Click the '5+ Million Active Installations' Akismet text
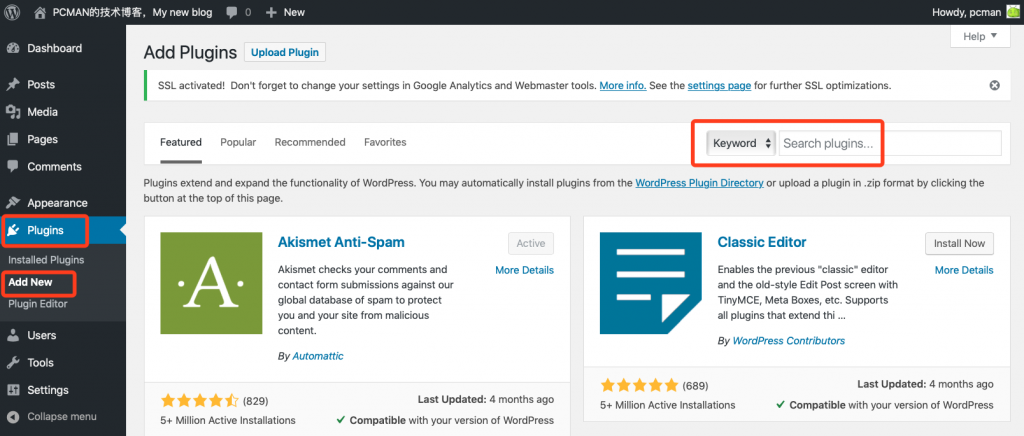Image resolution: width=1024 pixels, height=436 pixels. (228, 420)
